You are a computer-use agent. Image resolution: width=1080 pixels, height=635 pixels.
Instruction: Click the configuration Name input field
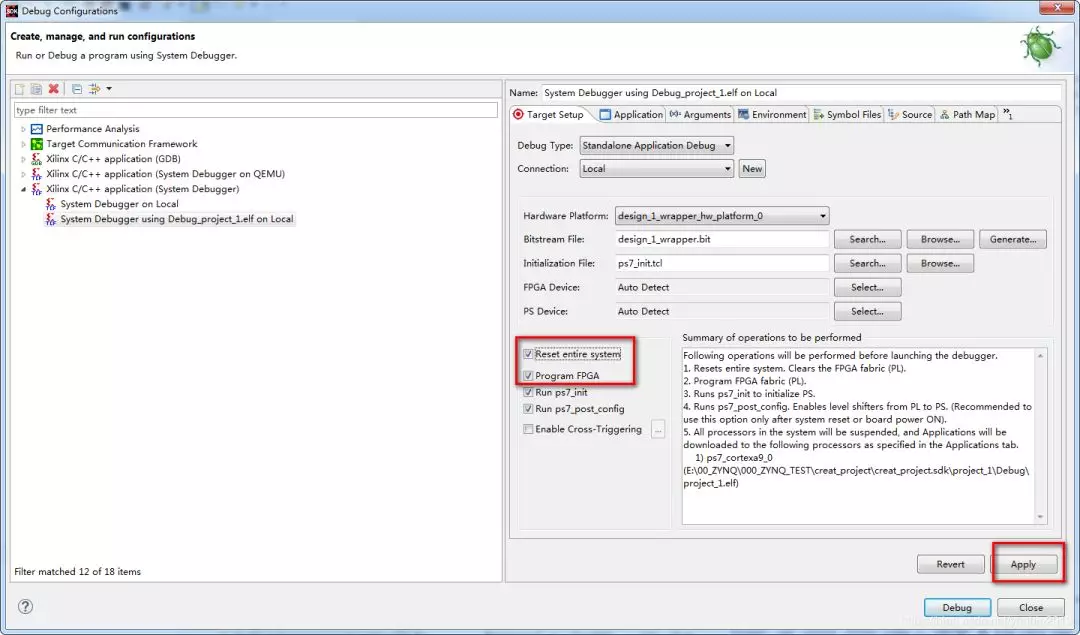[x=801, y=92]
